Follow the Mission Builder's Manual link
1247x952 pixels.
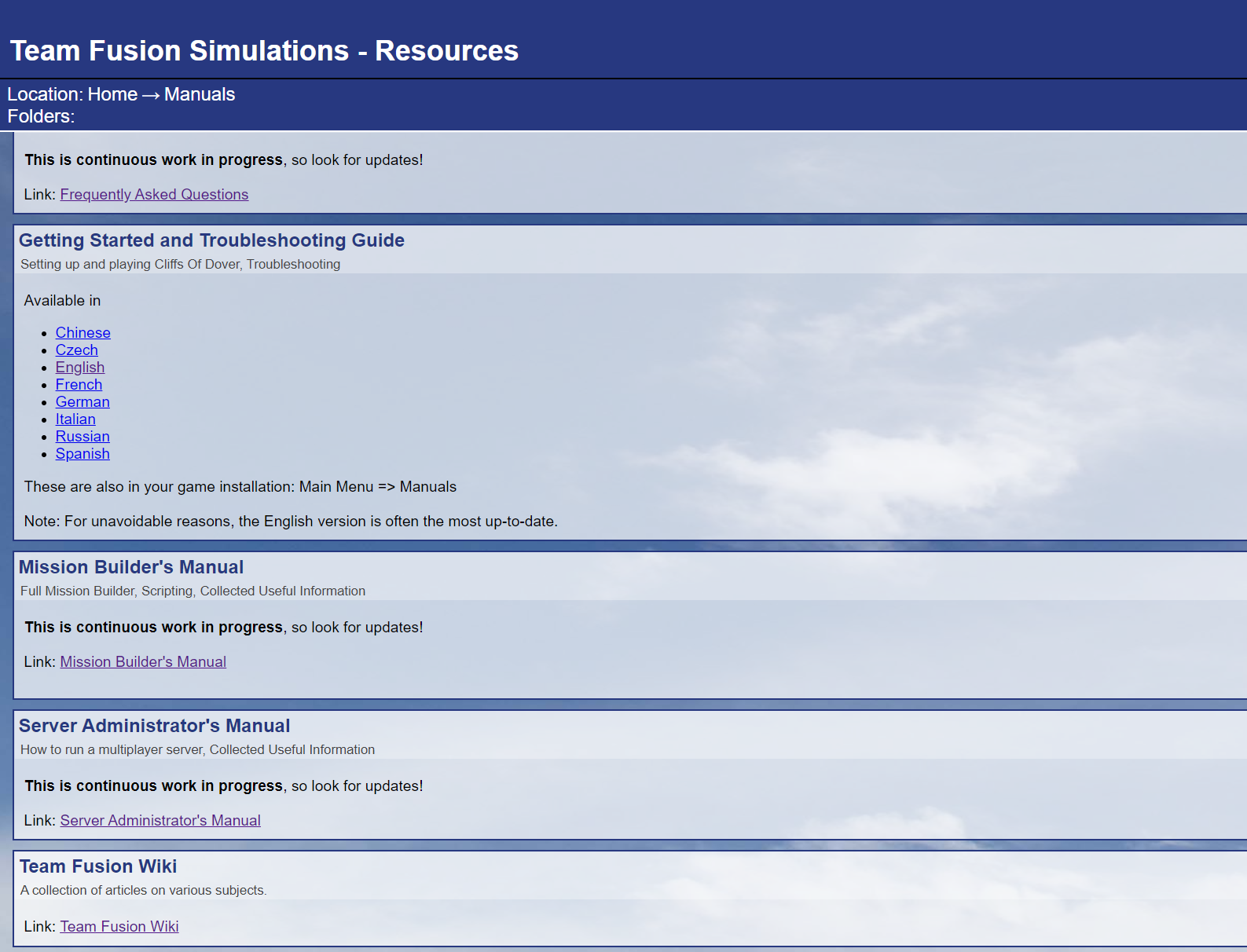tap(143, 661)
